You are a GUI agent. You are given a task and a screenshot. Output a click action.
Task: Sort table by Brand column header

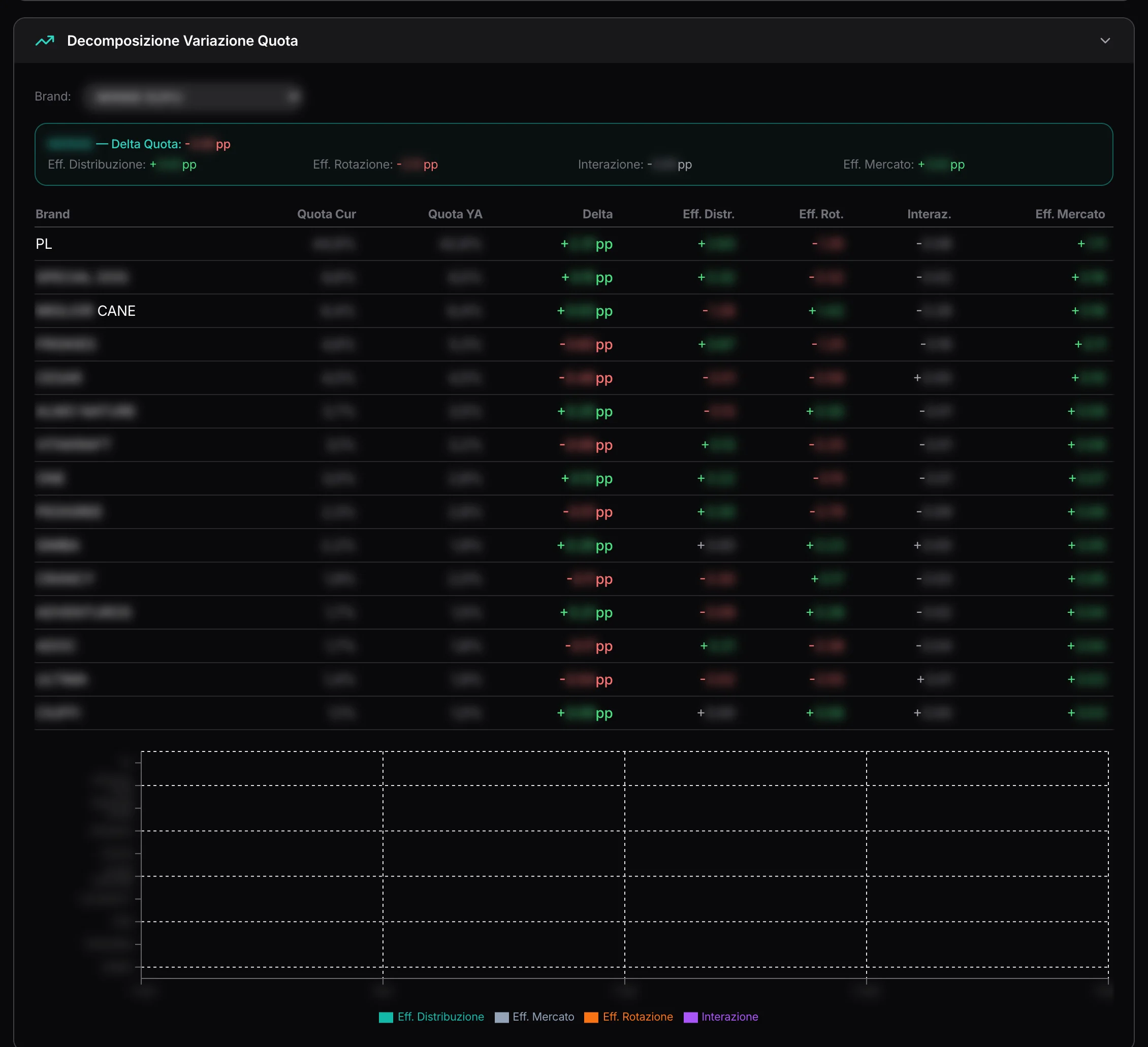[x=52, y=214]
